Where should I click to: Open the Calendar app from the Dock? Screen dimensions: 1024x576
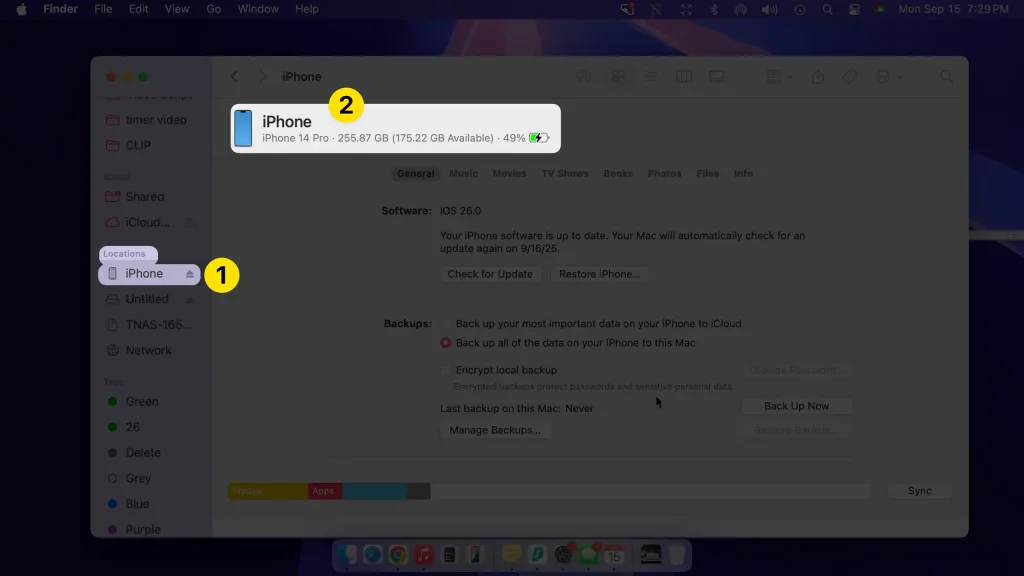[614, 555]
